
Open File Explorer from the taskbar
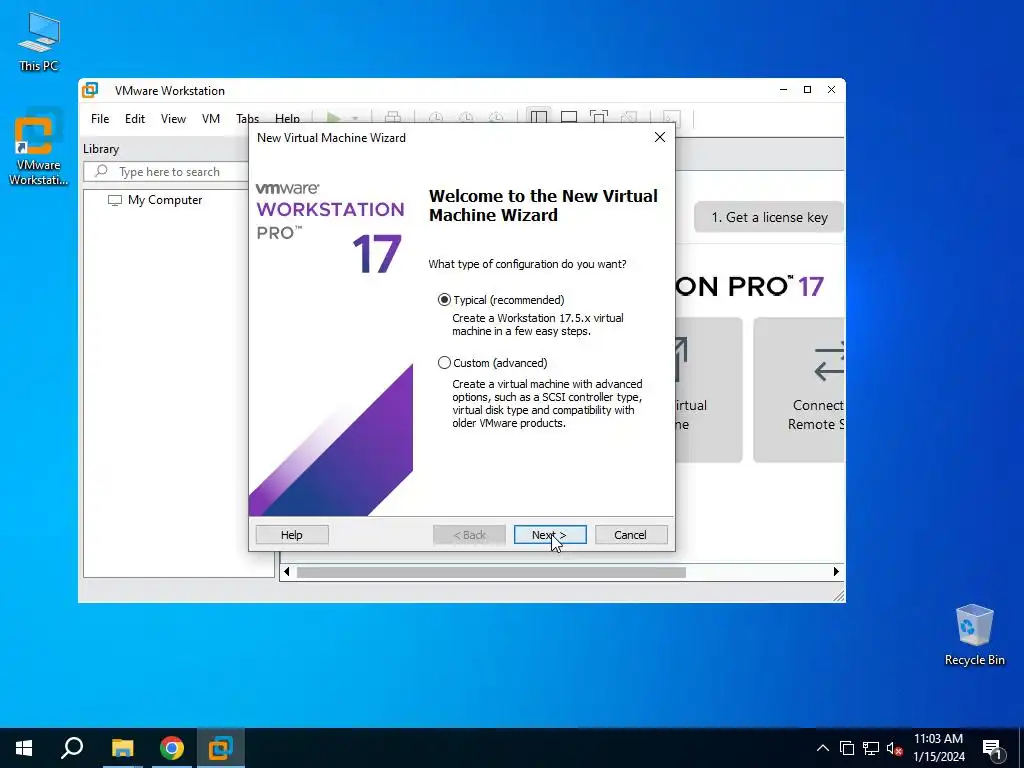[122, 748]
